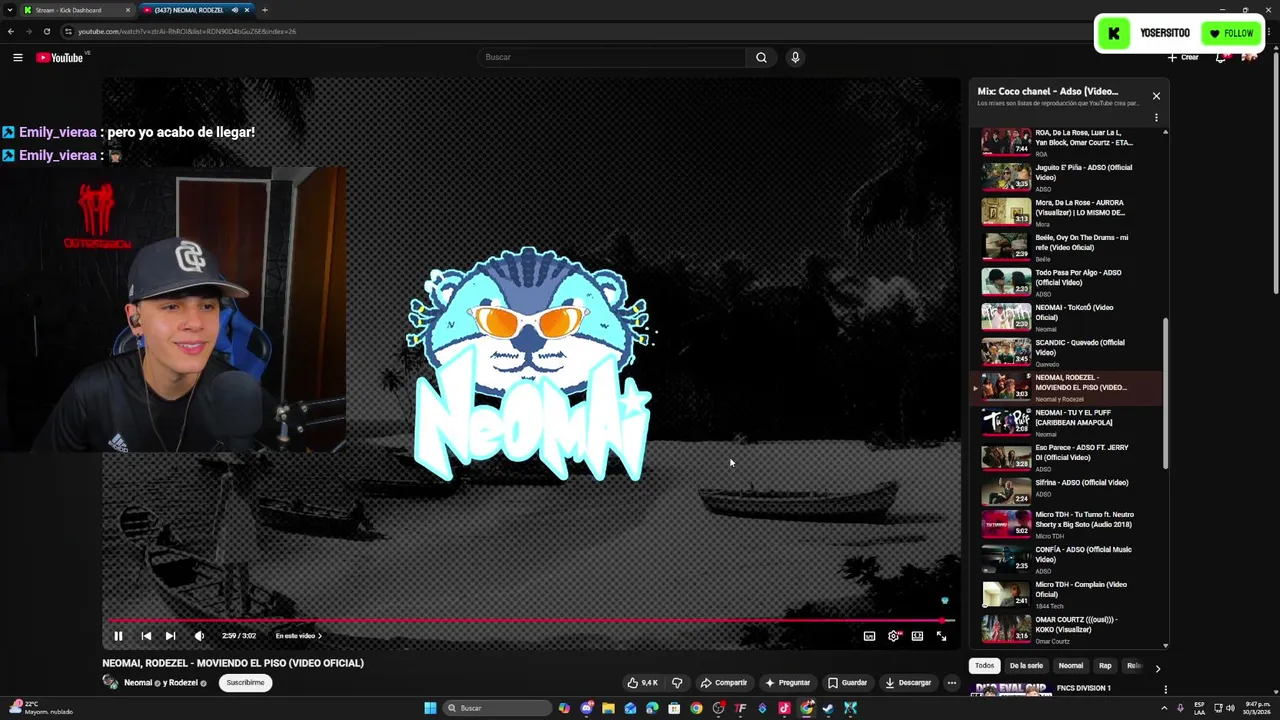Open options for FNCS DIVISION 1 video
This screenshot has width=1280, height=720.
click(1165, 689)
